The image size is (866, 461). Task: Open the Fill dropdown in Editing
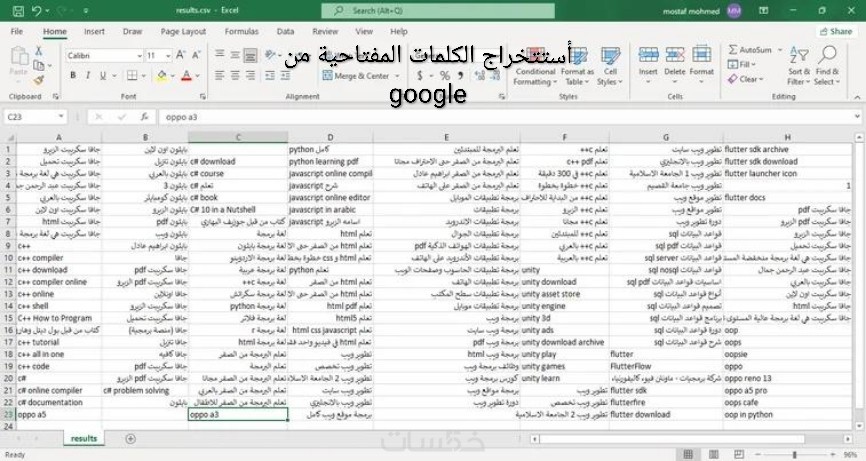point(742,64)
